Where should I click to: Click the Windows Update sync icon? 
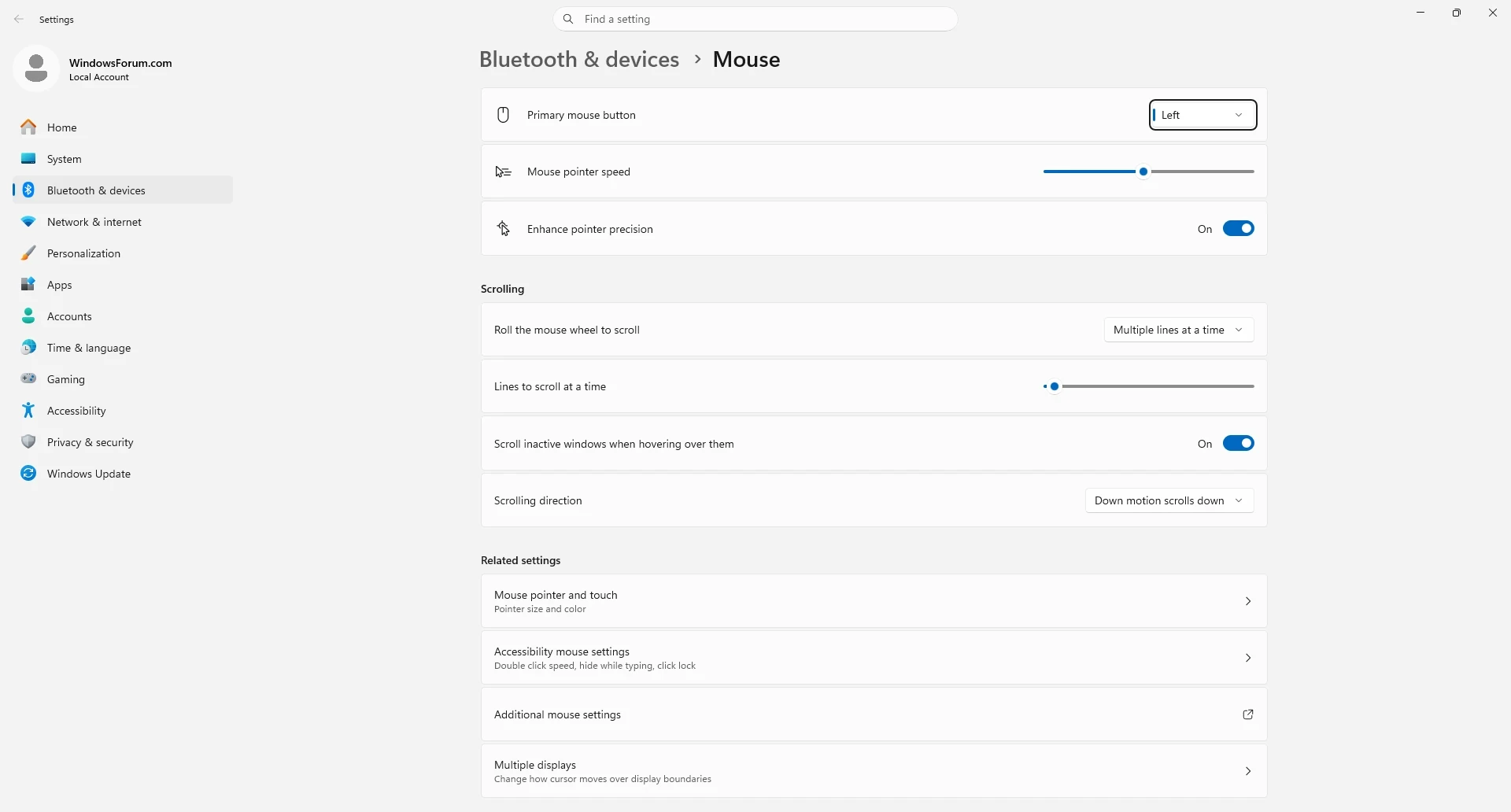(28, 473)
